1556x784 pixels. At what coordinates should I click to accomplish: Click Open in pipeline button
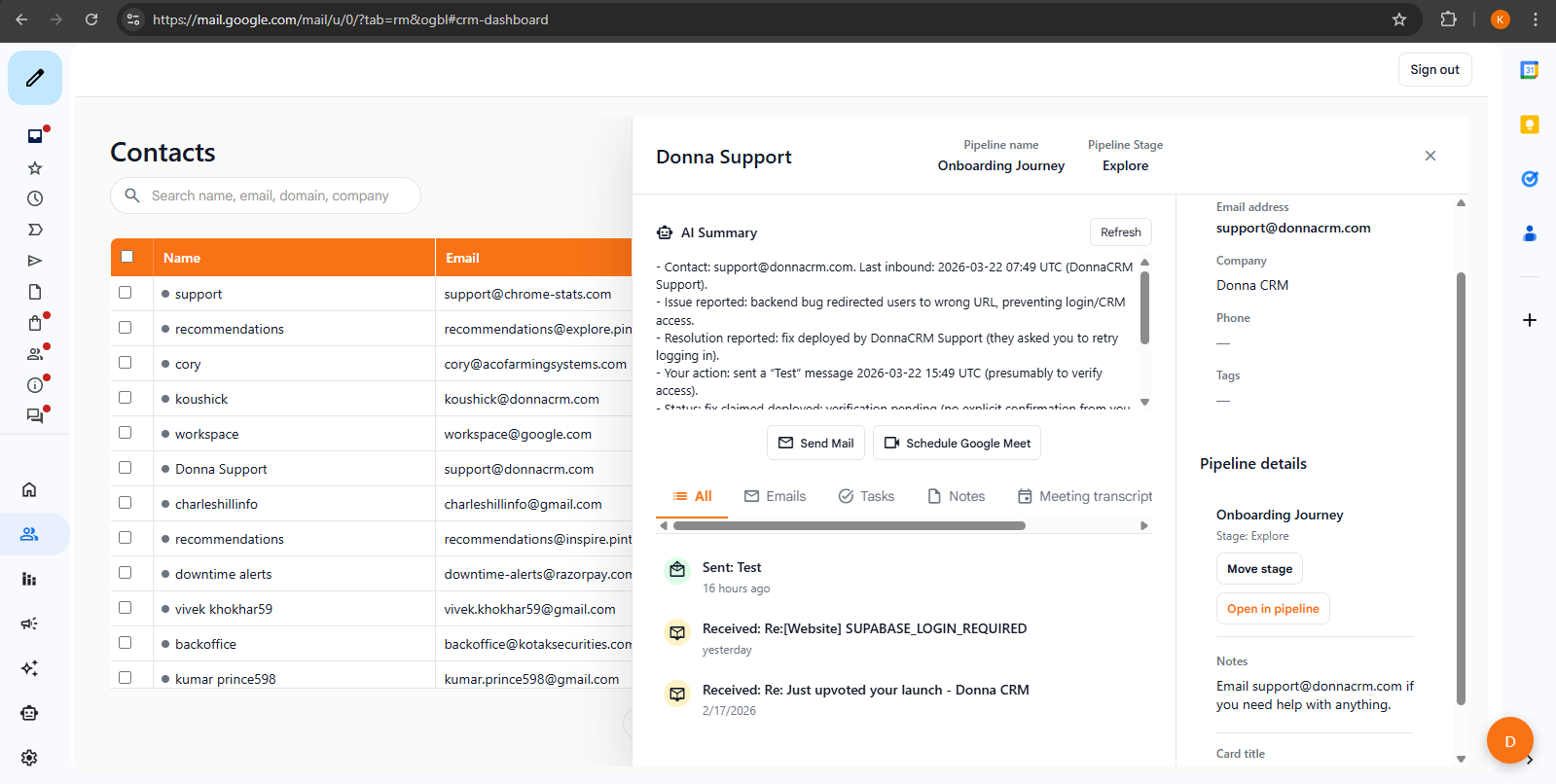[1273, 609]
